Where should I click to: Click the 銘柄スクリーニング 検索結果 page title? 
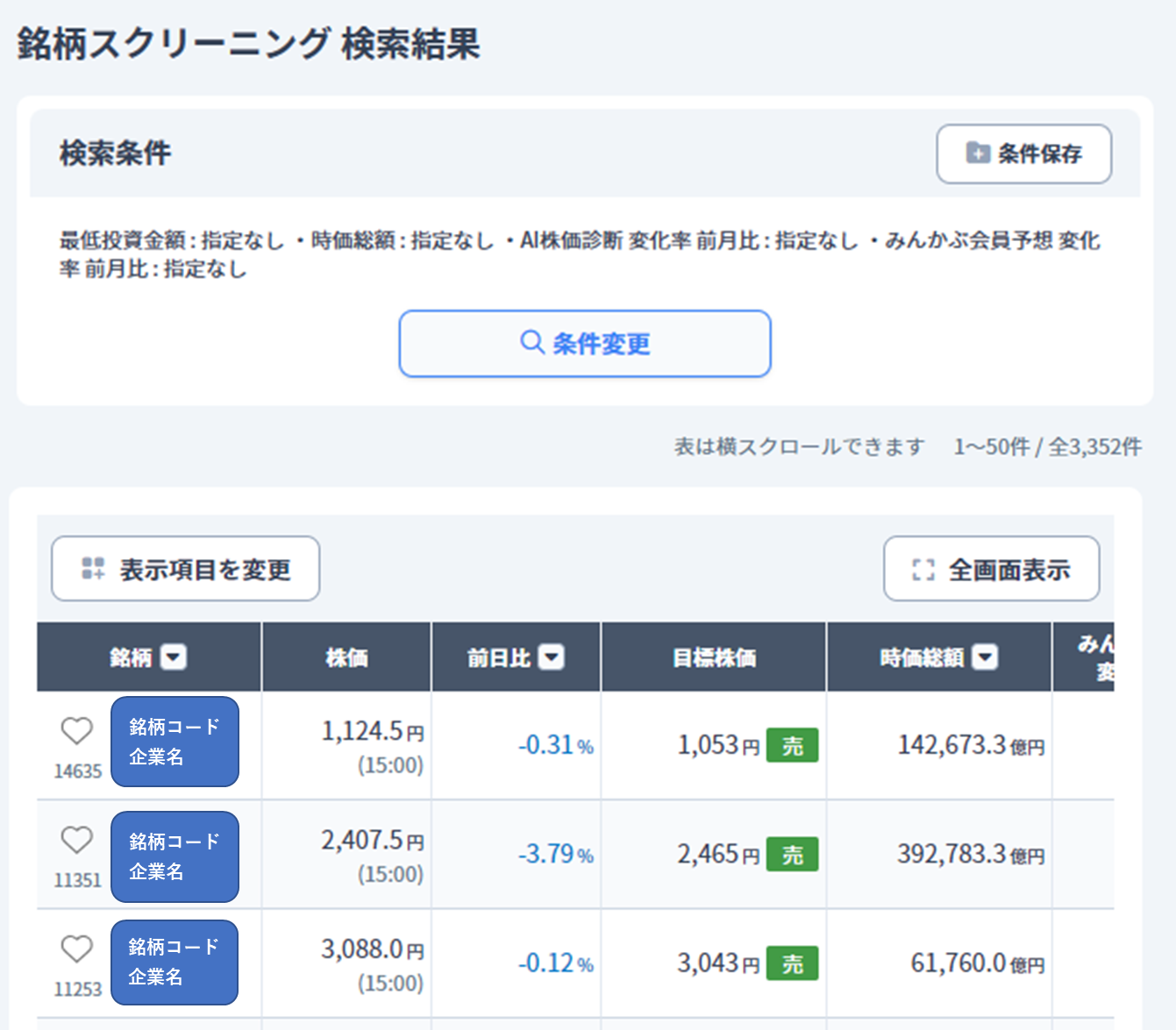pos(248,44)
